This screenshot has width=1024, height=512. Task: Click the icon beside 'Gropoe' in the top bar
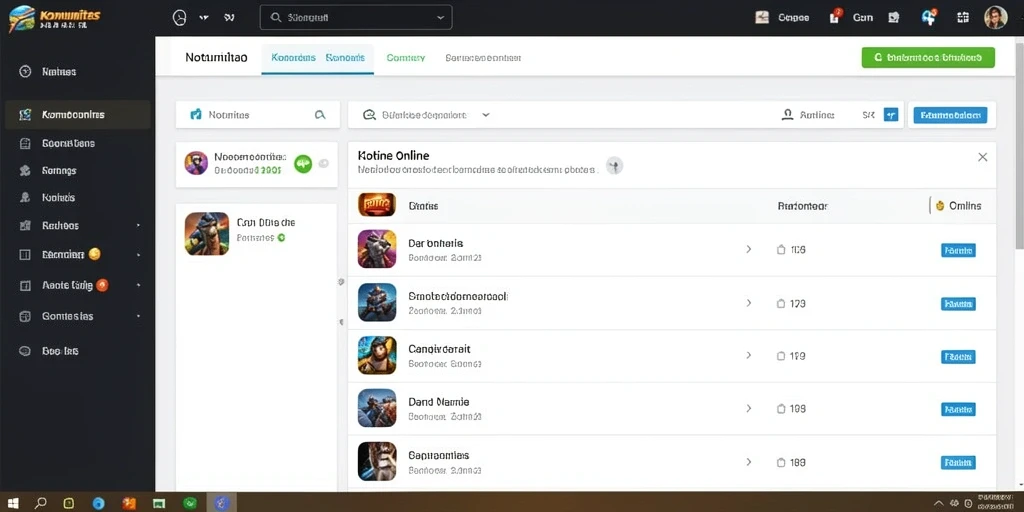pyautogui.click(x=762, y=18)
